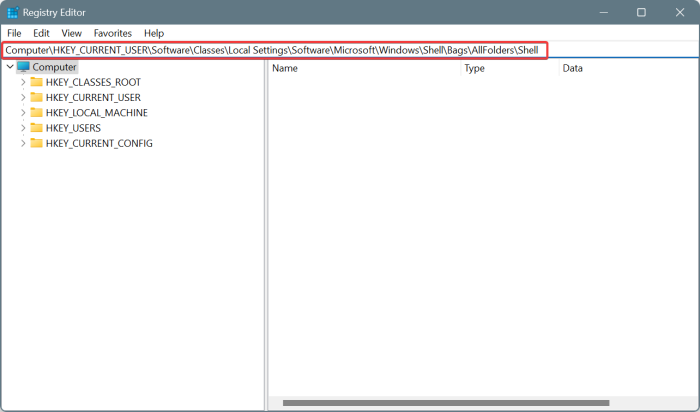This screenshot has width=700, height=412.
Task: Select HKEY_CURRENT_USER label in tree
Action: coord(93,98)
